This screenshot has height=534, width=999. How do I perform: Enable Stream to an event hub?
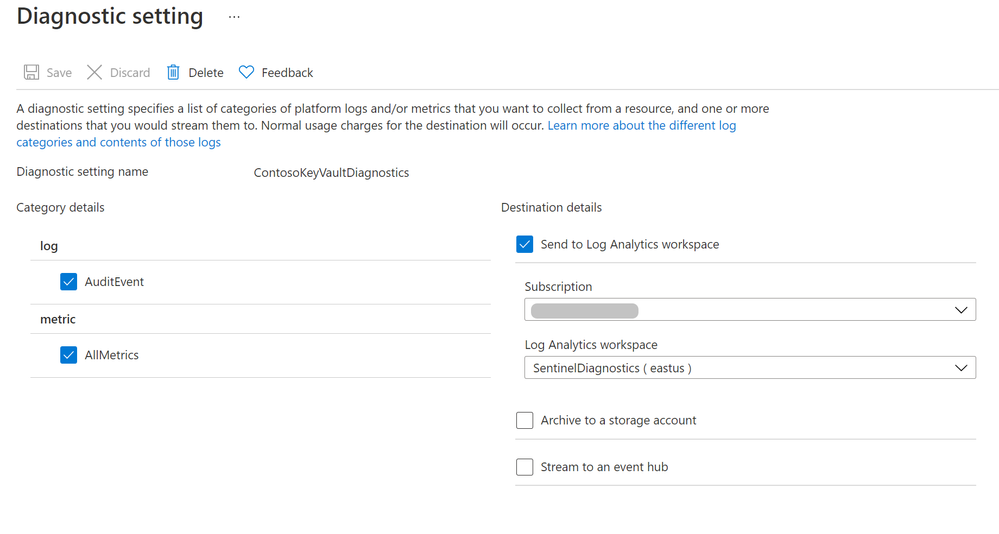[525, 467]
